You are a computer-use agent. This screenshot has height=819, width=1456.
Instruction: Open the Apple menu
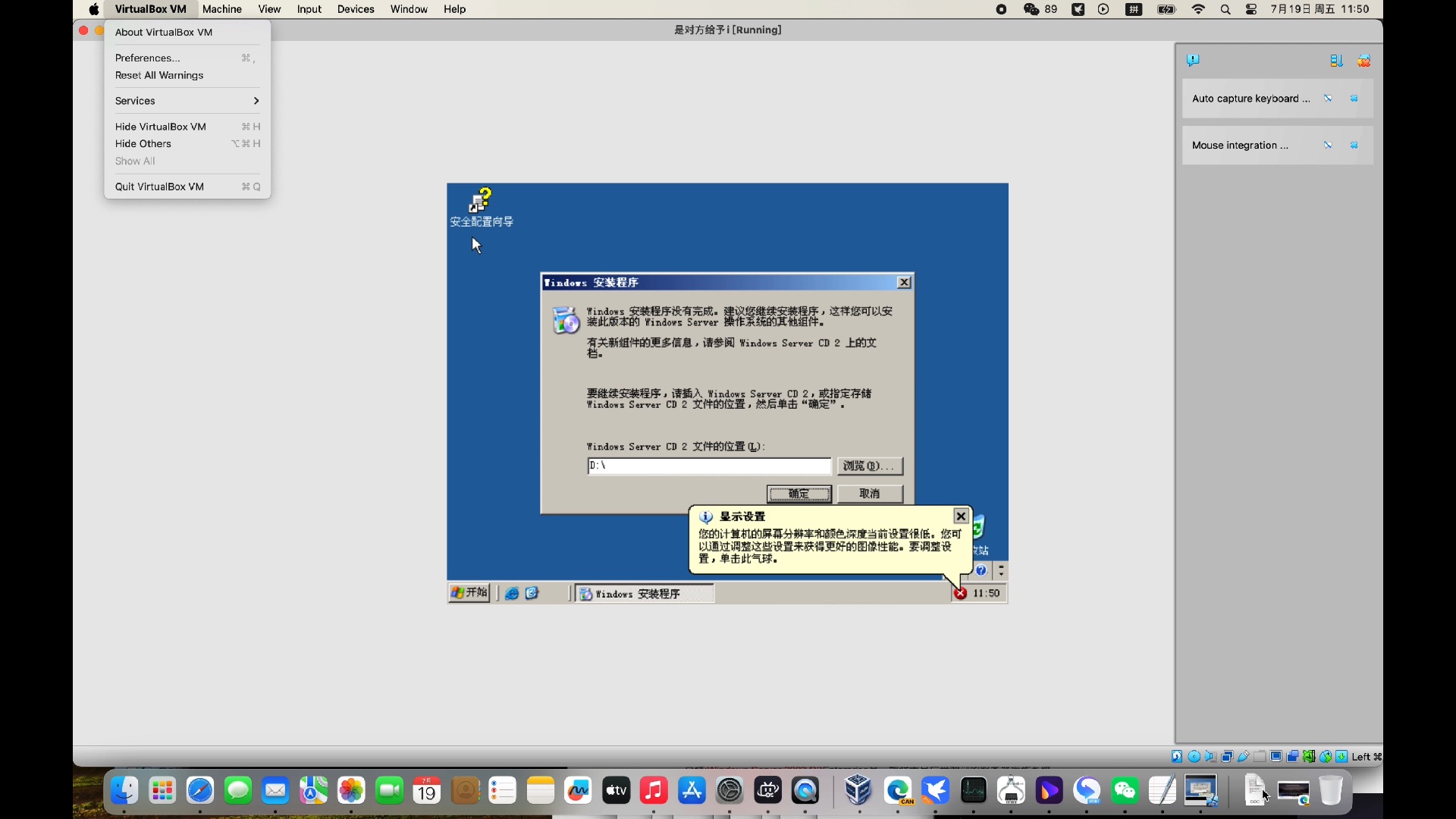tap(94, 9)
